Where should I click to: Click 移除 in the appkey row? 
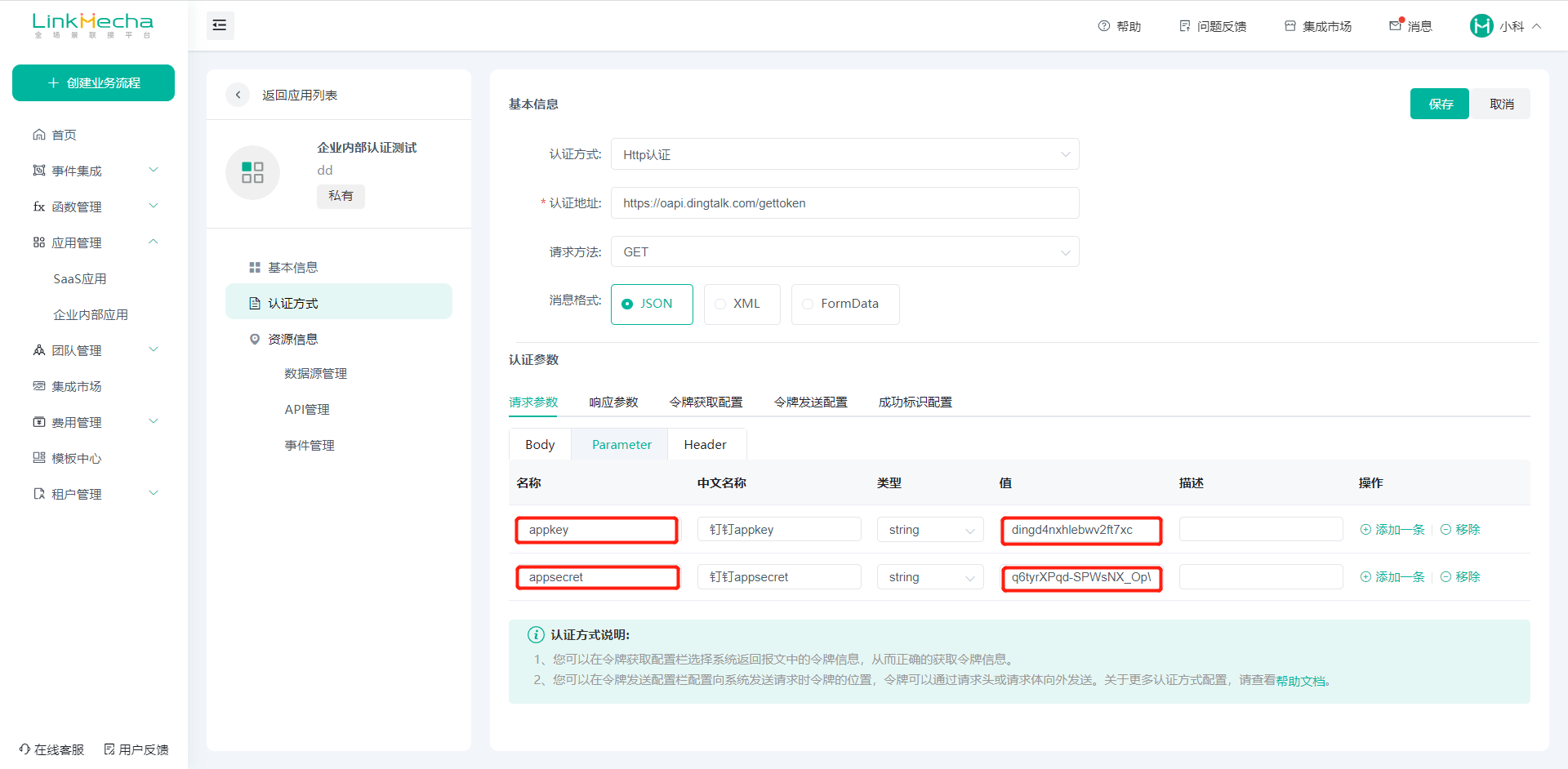(x=1460, y=530)
